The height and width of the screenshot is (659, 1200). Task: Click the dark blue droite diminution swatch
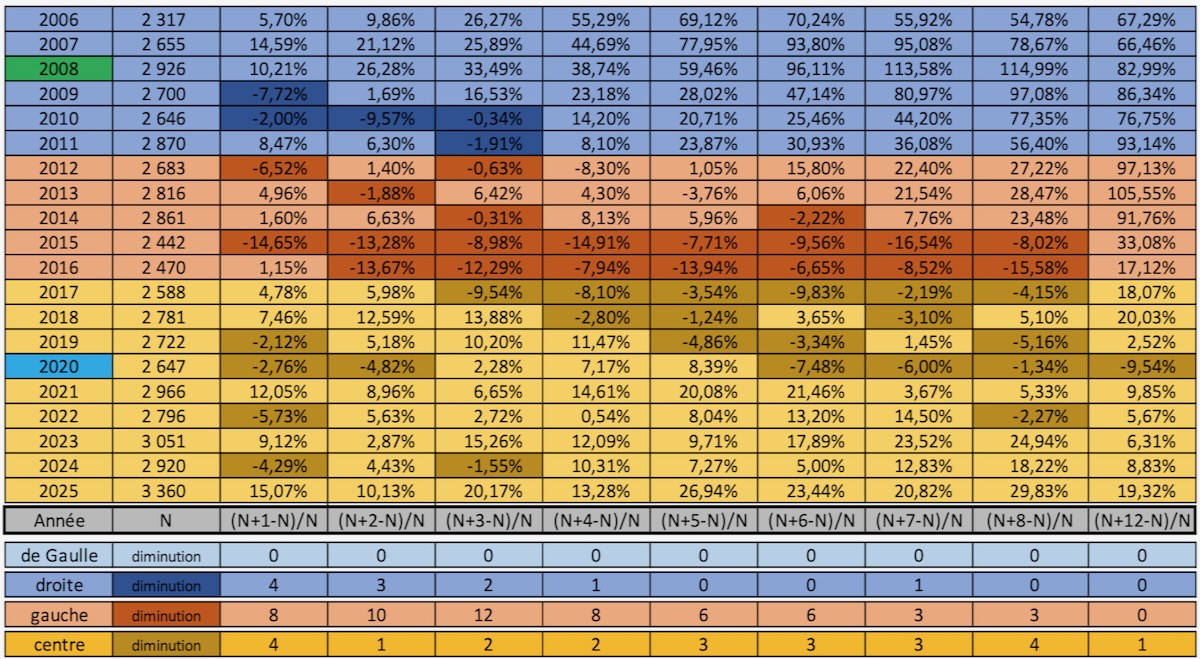click(x=166, y=586)
